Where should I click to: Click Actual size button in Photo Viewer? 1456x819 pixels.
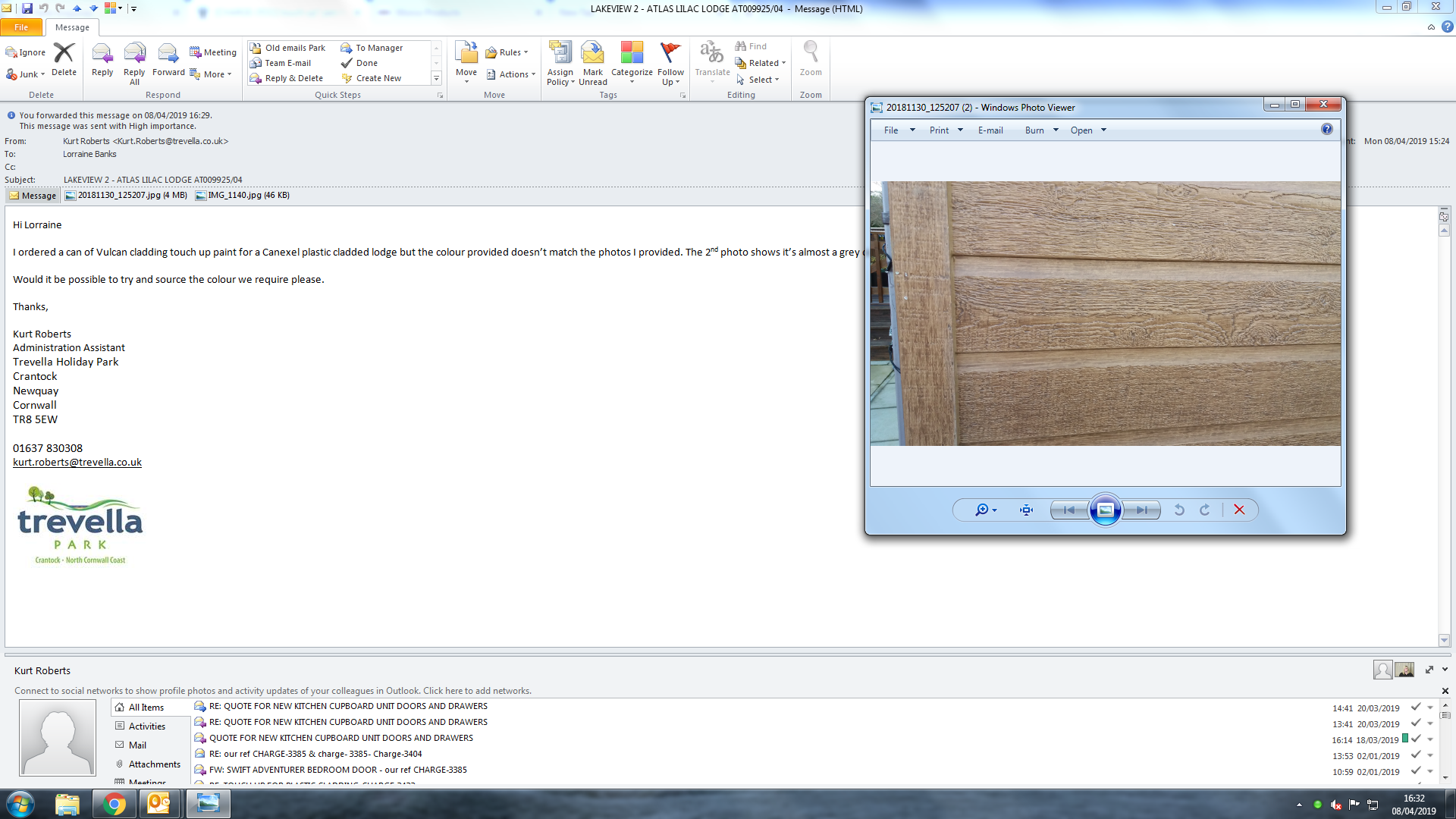1026,510
